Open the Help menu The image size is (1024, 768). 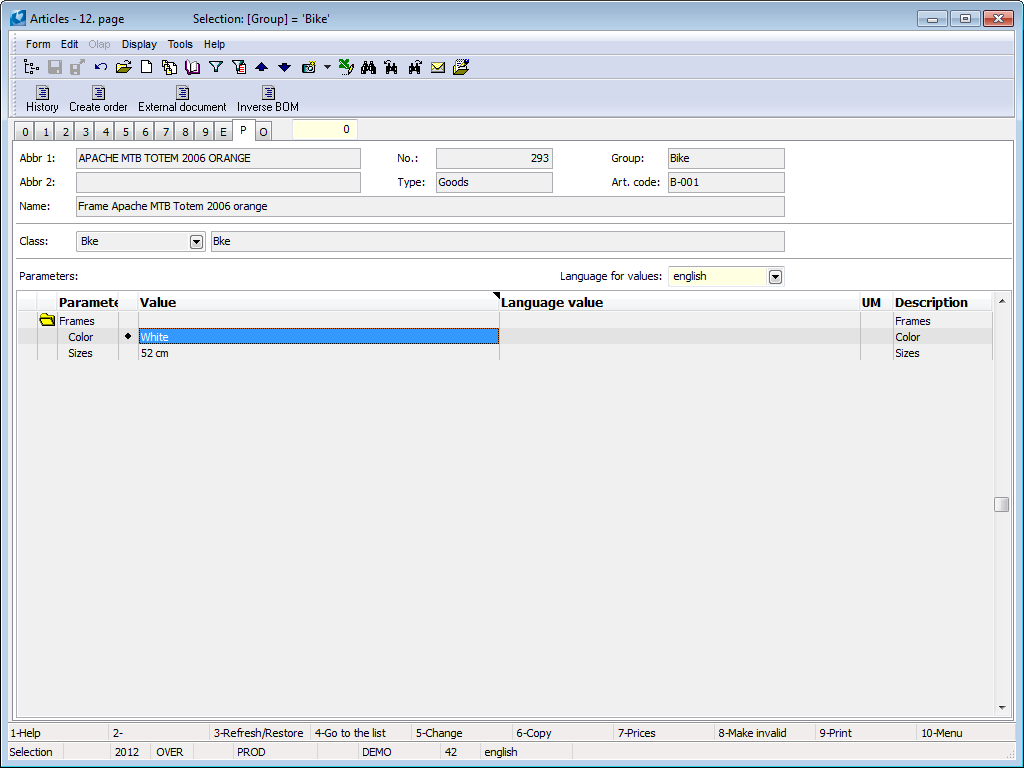click(214, 44)
